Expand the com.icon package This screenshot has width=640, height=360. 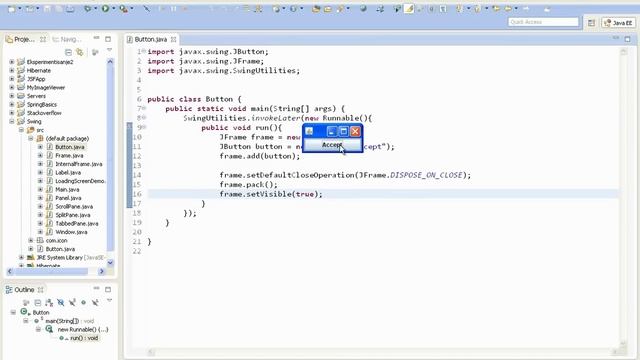click(x=31, y=240)
